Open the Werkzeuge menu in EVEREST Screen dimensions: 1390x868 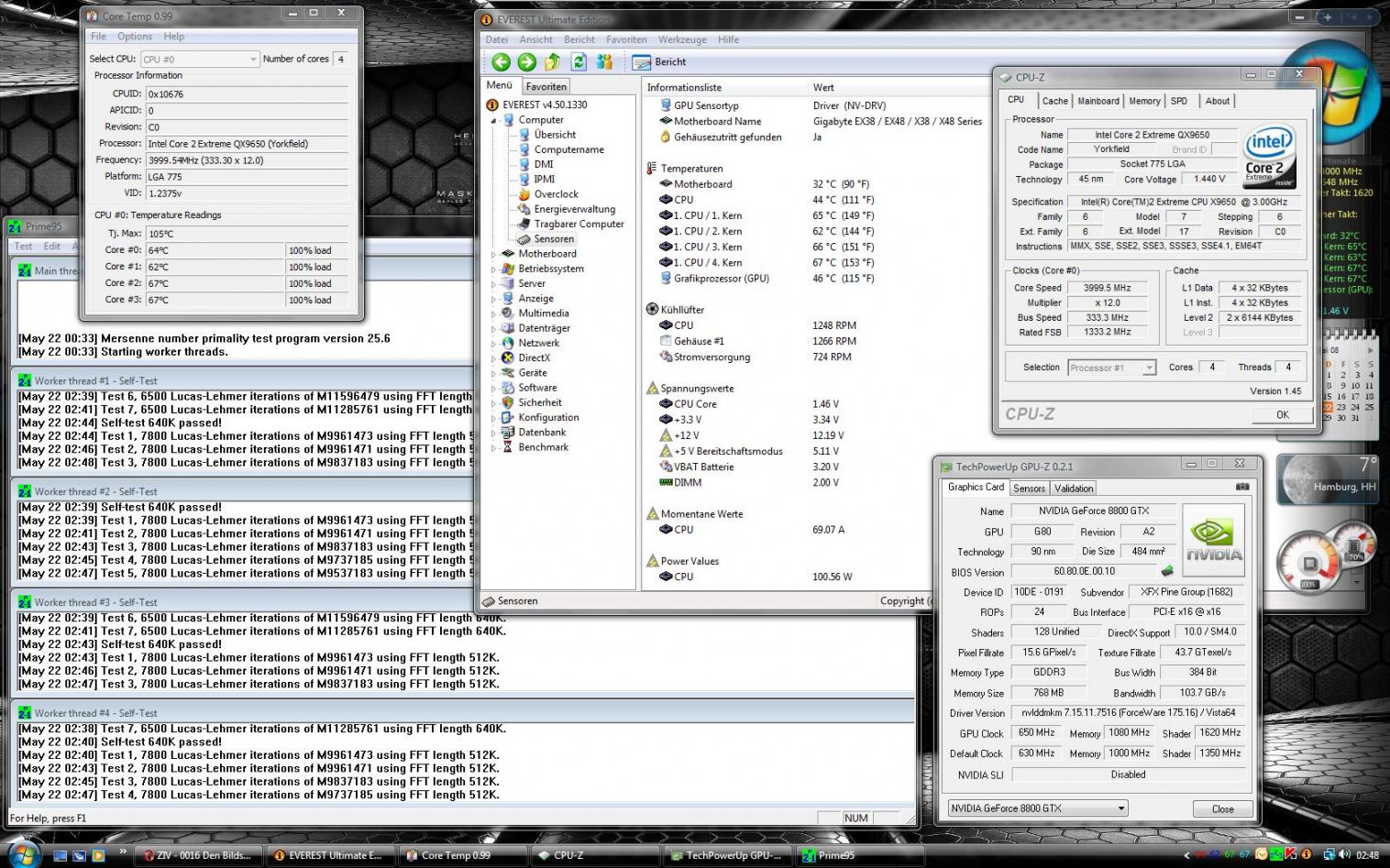click(x=682, y=39)
